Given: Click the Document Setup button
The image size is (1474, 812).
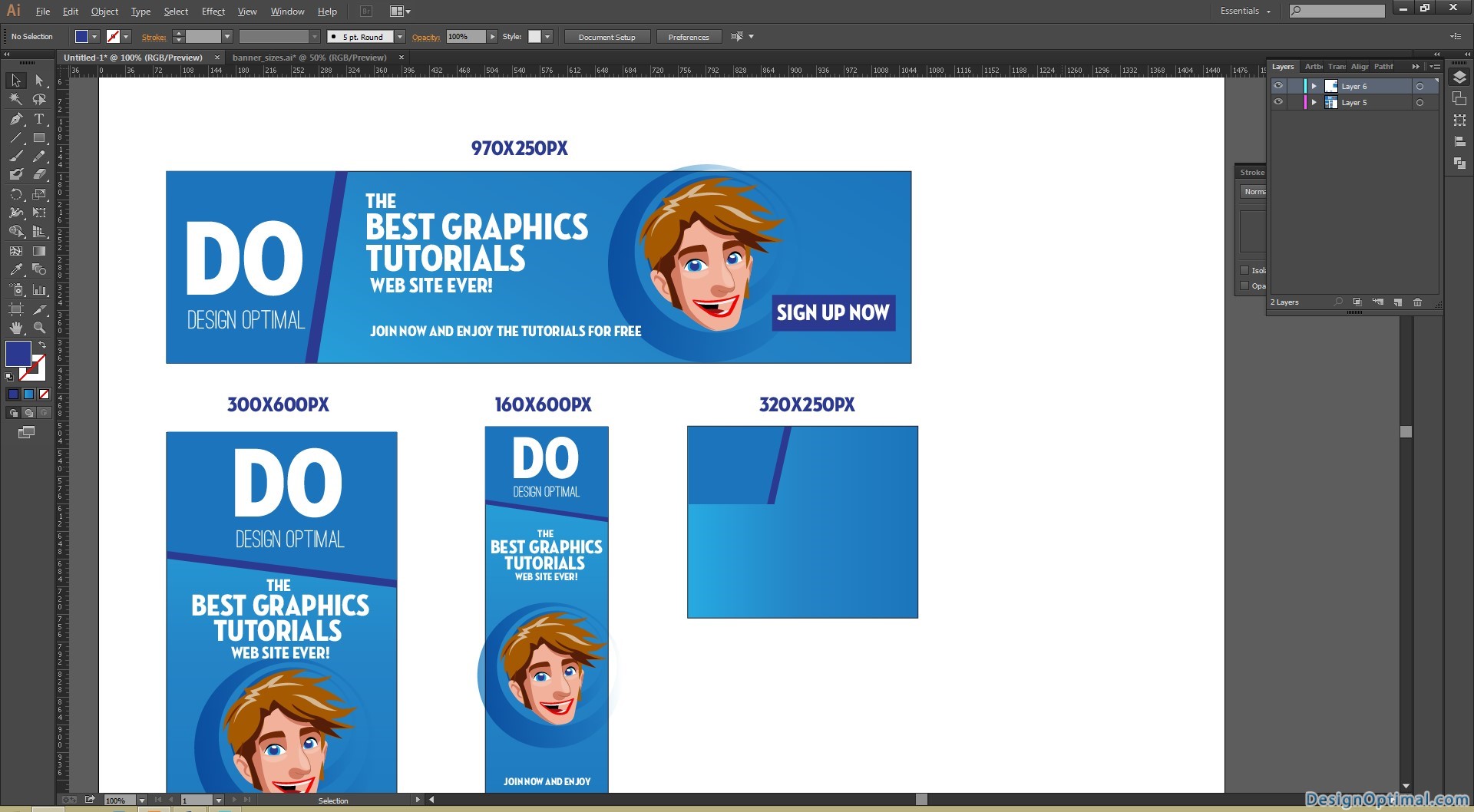Looking at the screenshot, I should click(x=606, y=37).
